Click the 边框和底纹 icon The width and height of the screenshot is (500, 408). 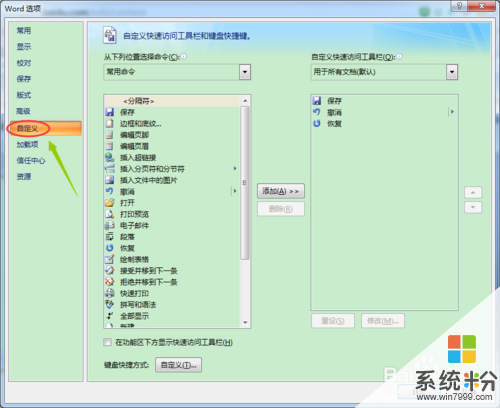tap(110, 124)
